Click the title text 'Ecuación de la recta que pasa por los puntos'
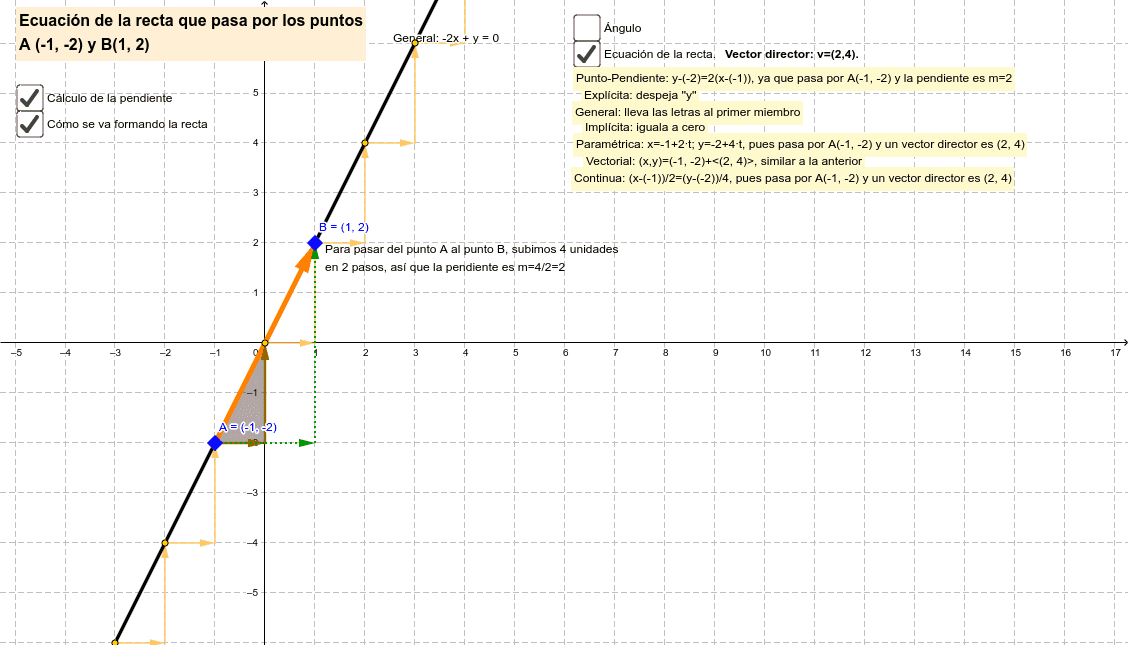This screenshot has height=647, width=1130. tap(191, 21)
